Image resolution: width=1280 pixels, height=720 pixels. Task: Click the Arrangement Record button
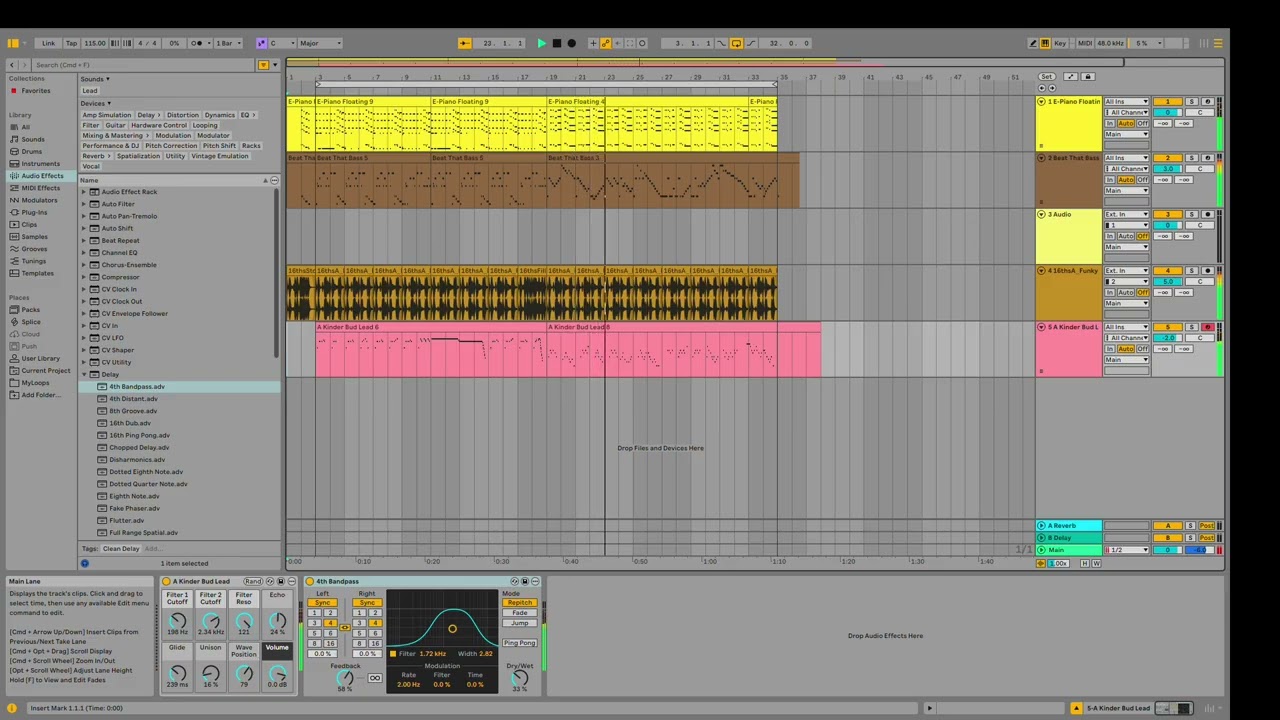(x=571, y=43)
